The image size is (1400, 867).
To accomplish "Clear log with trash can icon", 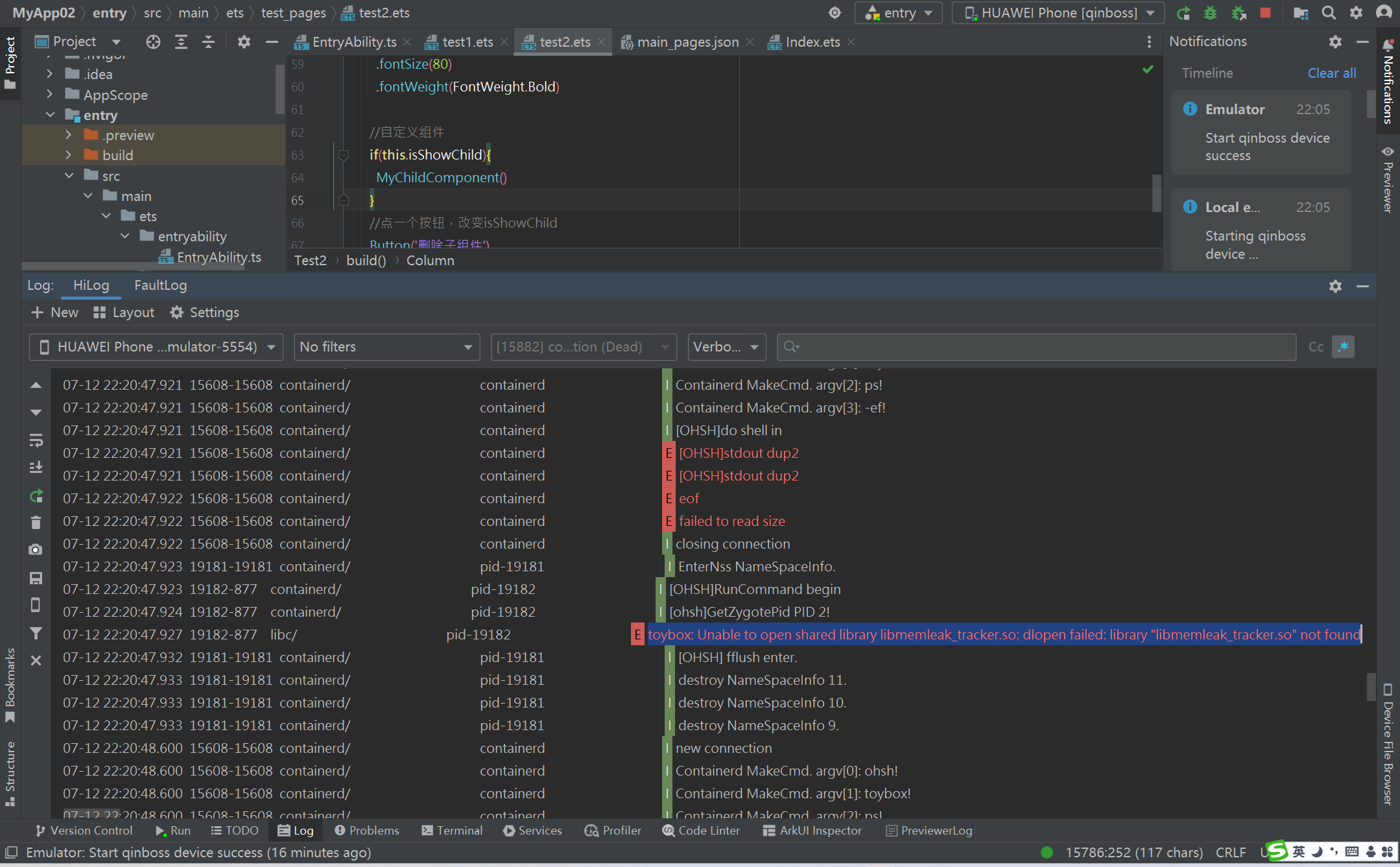I will tap(36, 522).
